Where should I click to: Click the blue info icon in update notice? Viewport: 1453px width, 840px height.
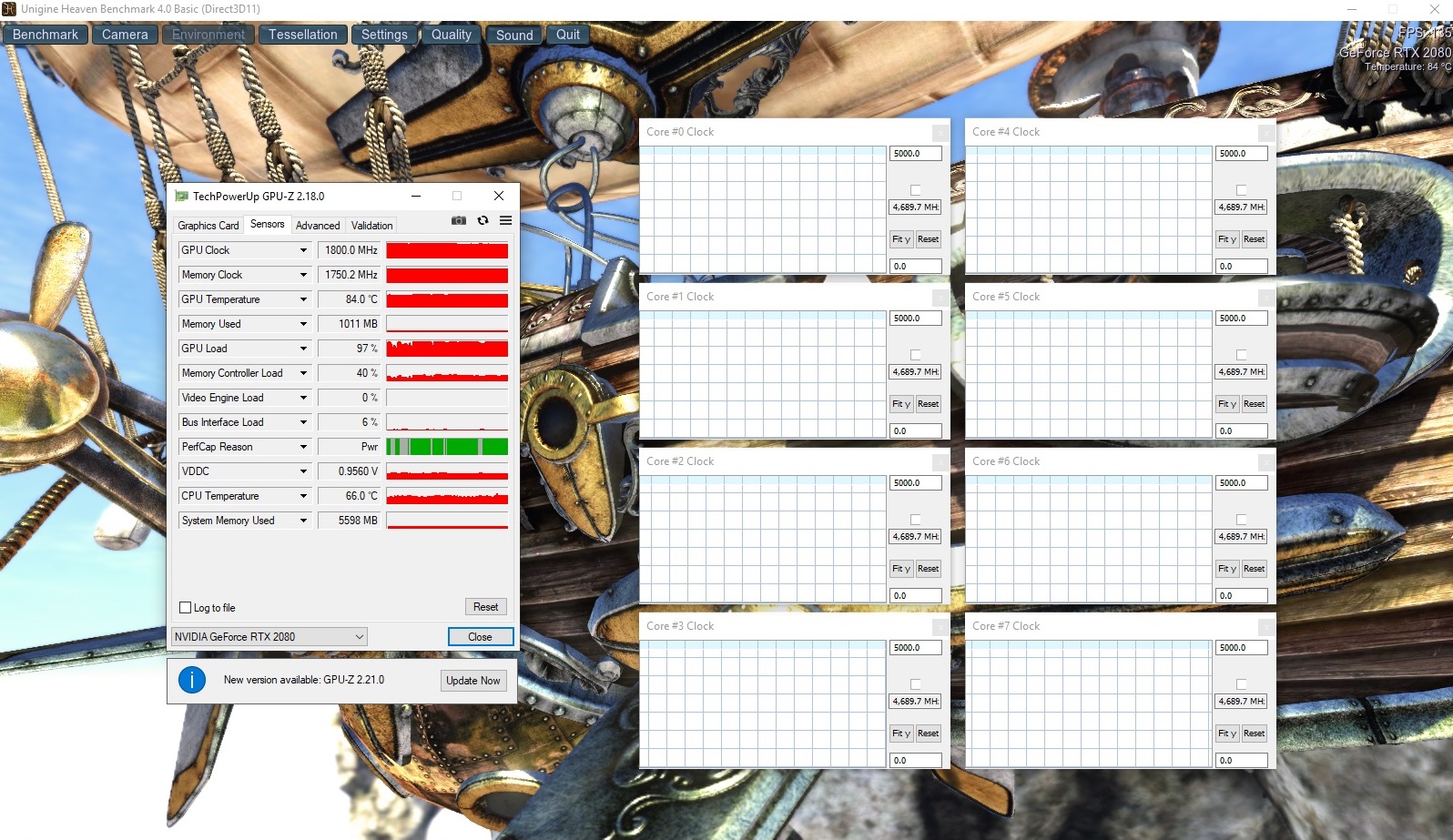point(192,680)
